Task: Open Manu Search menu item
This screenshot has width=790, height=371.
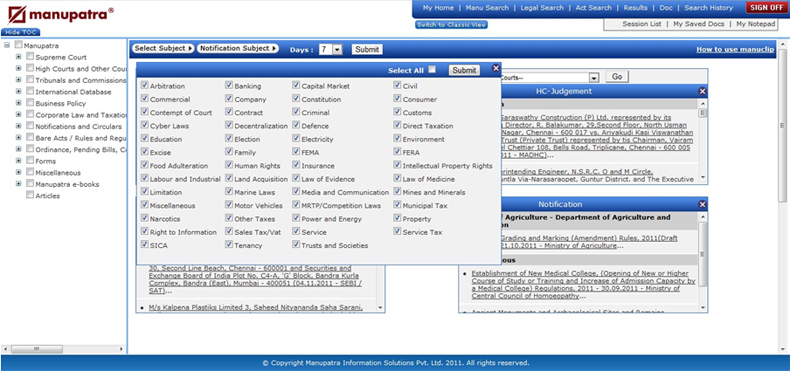Action: click(487, 8)
